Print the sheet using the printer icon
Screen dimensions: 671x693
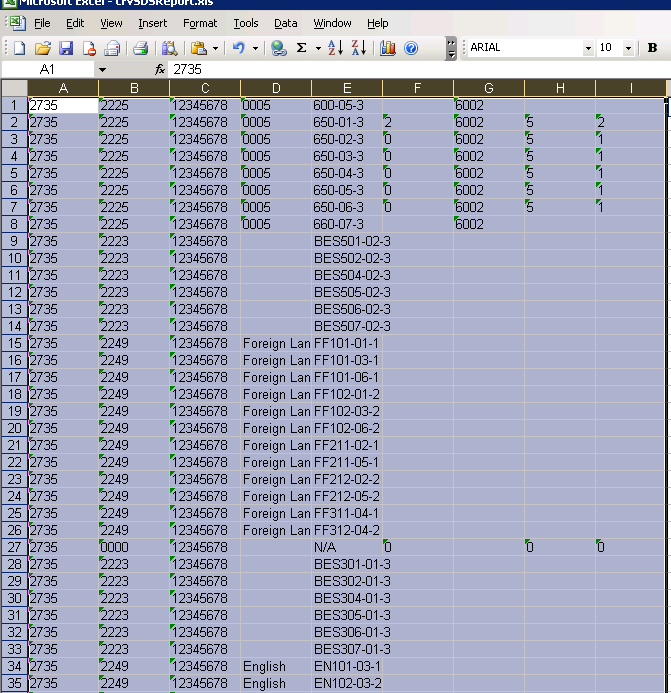tap(141, 48)
